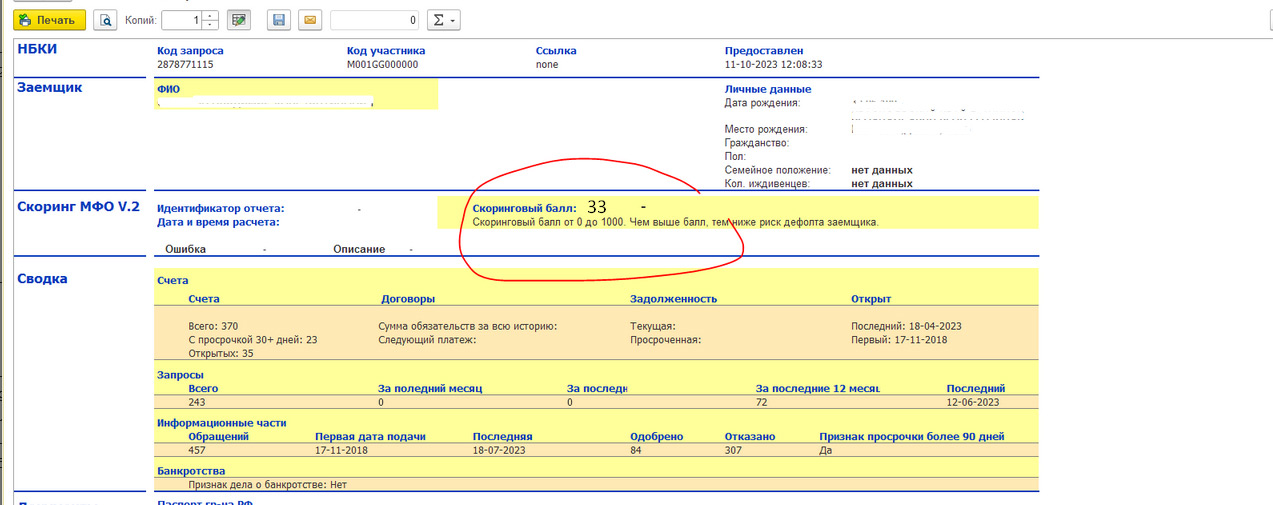Select requests value 72
Viewport: 1273px width, 505px height.
click(762, 402)
